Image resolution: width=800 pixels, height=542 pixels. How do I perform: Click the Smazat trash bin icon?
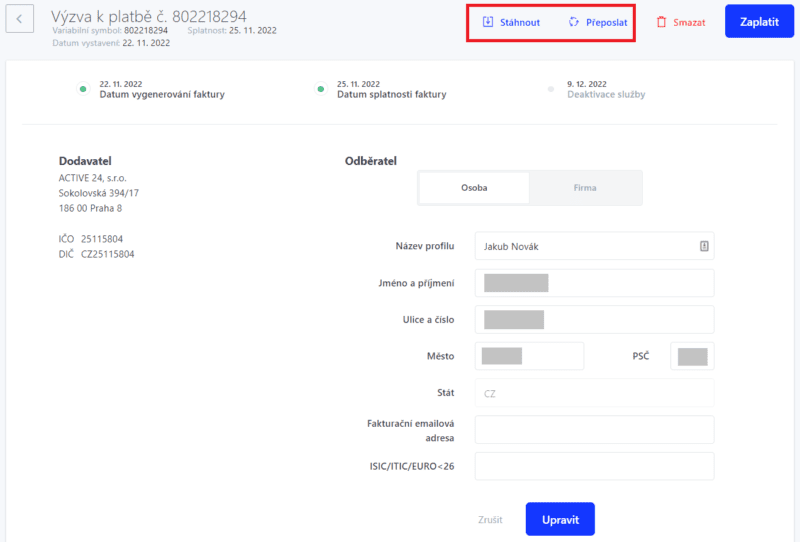click(x=661, y=22)
